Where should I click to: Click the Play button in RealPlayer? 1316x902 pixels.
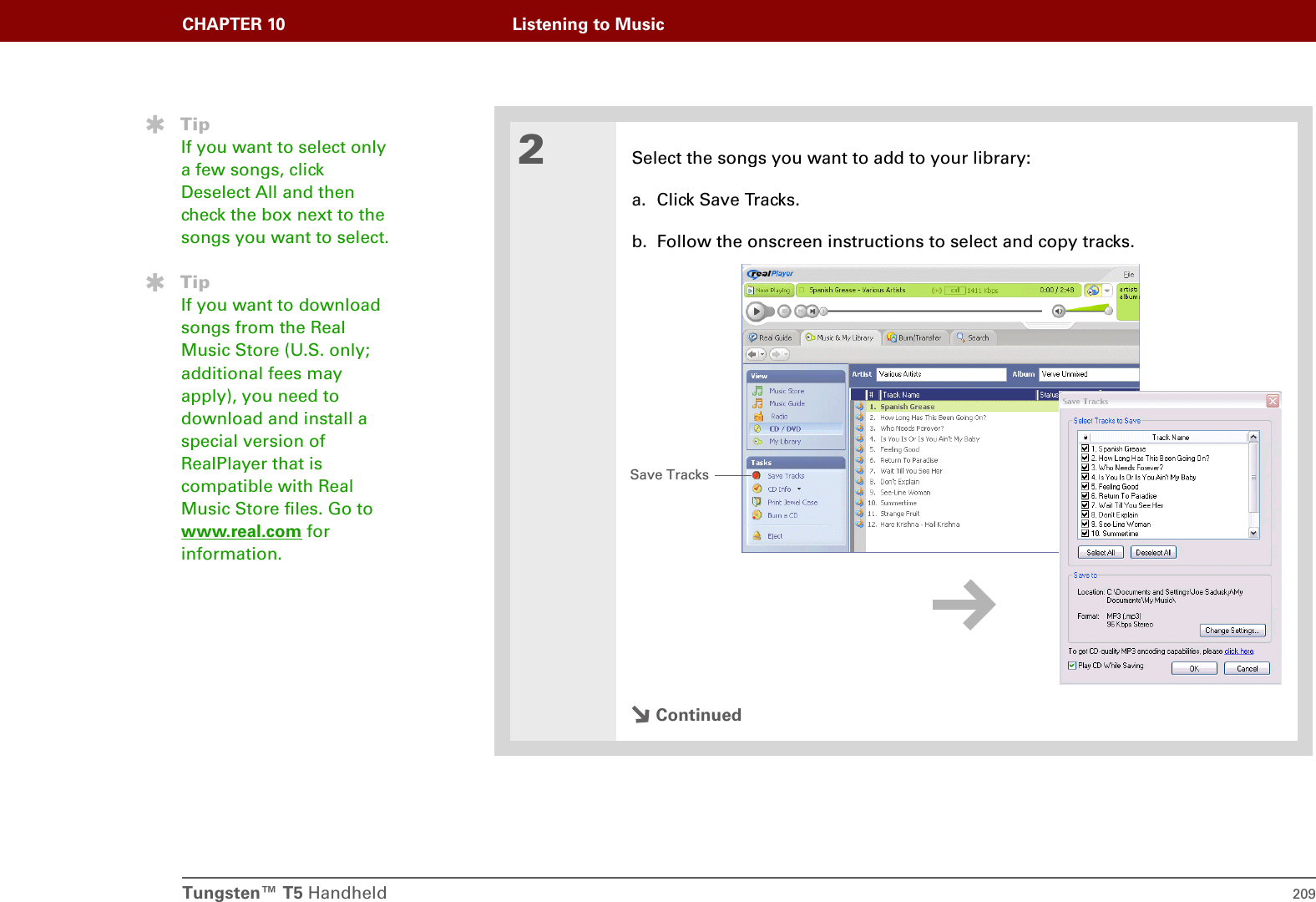[x=757, y=312]
